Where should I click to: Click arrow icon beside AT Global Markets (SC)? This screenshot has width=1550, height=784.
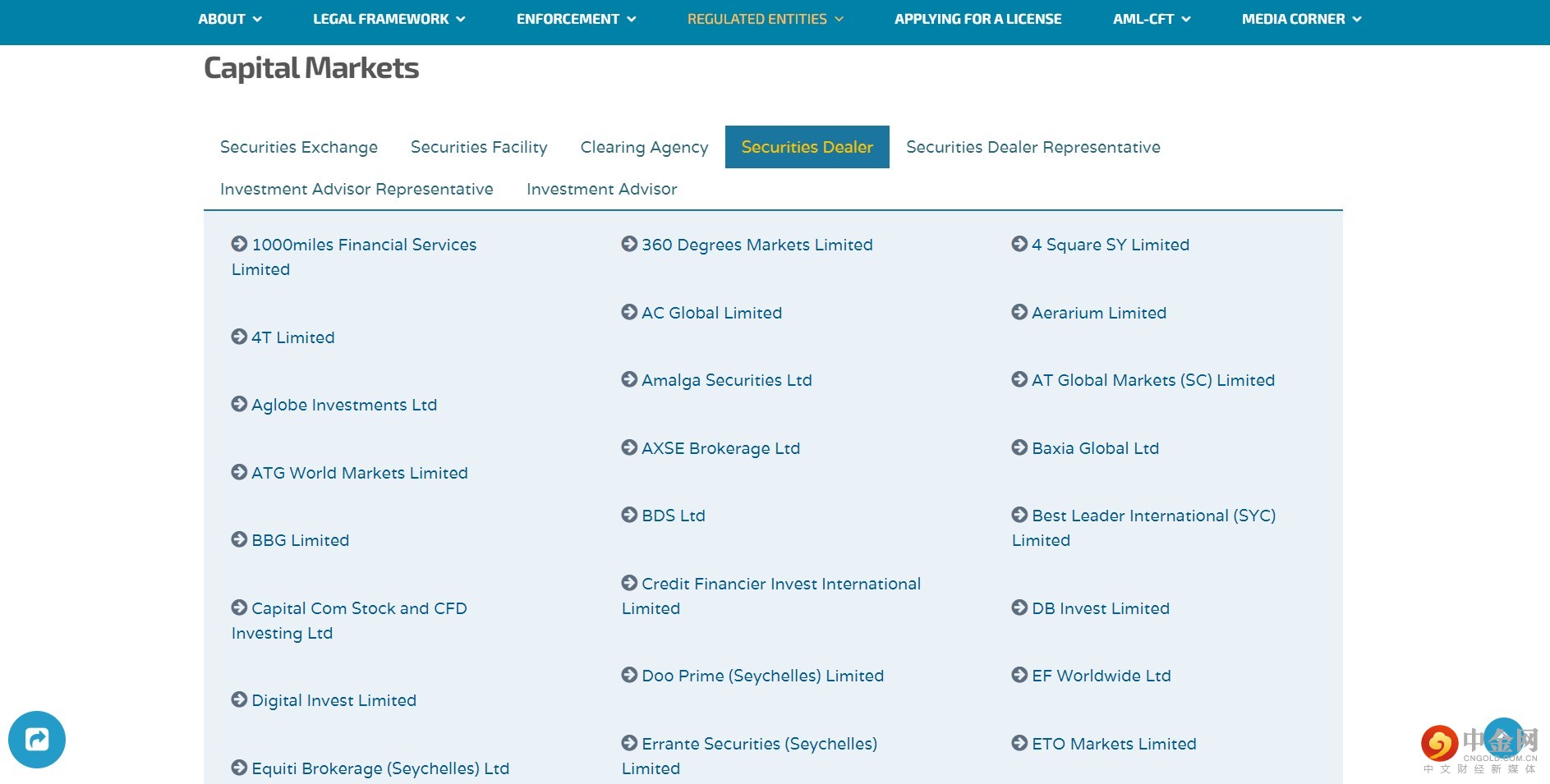click(x=1019, y=379)
